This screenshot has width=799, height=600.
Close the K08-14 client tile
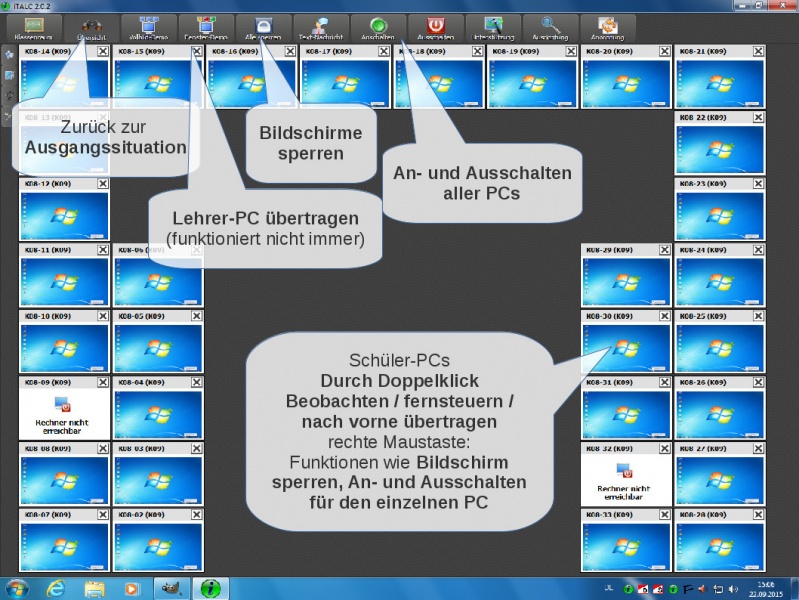(103, 51)
